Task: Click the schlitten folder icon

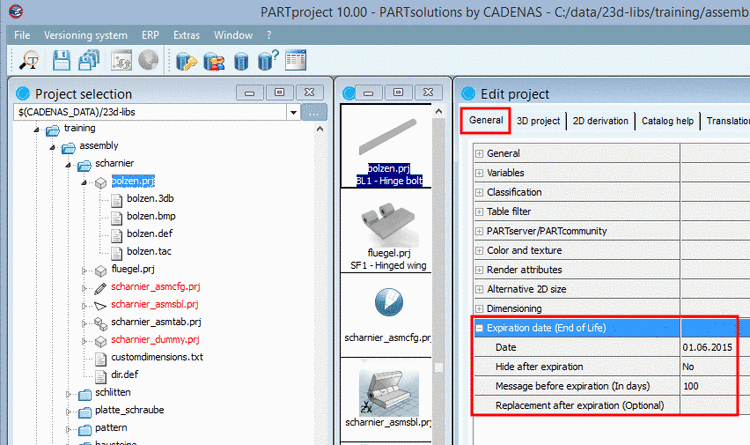Action: tap(85, 394)
